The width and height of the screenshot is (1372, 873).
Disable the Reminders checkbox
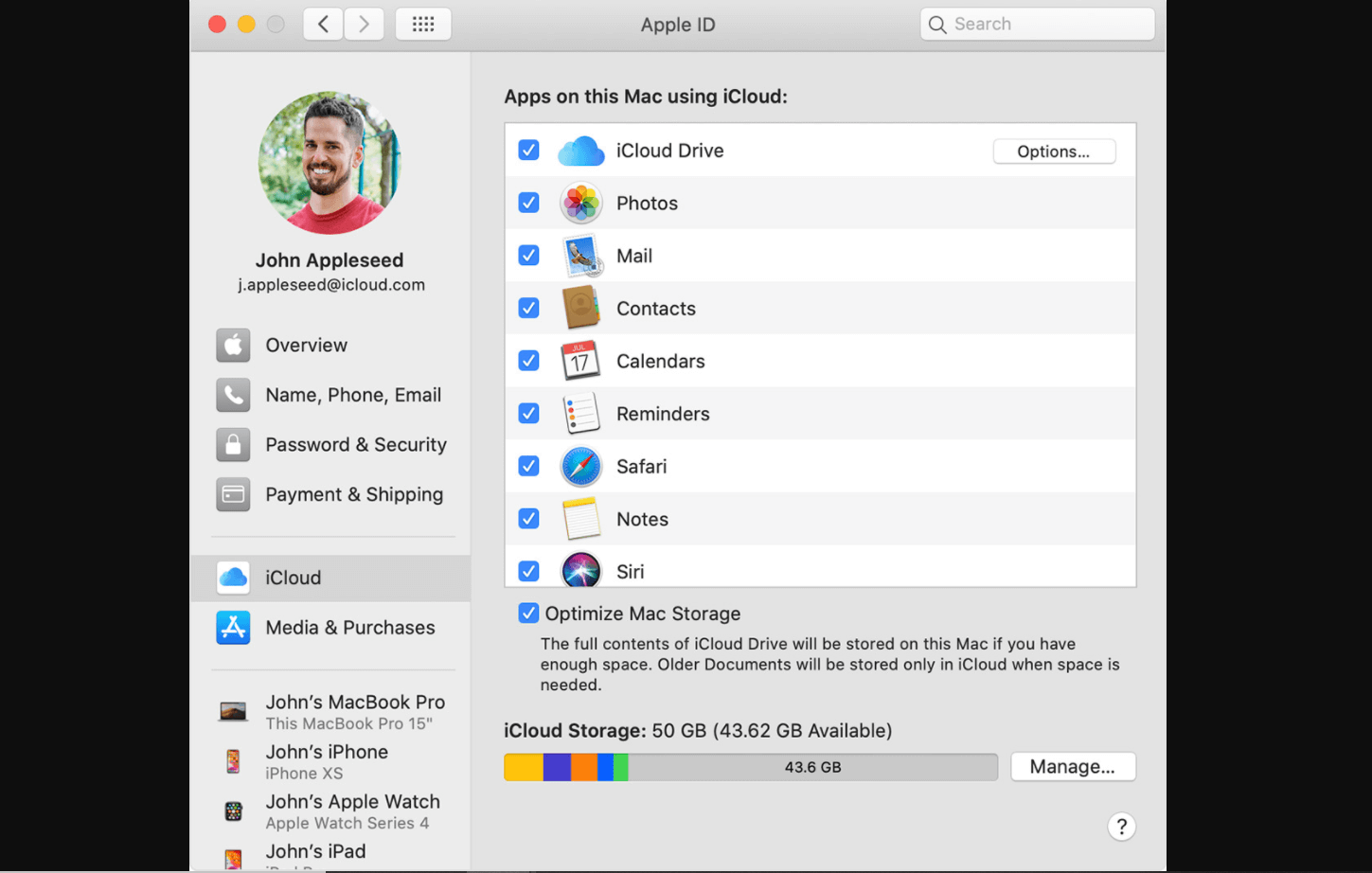click(x=529, y=414)
